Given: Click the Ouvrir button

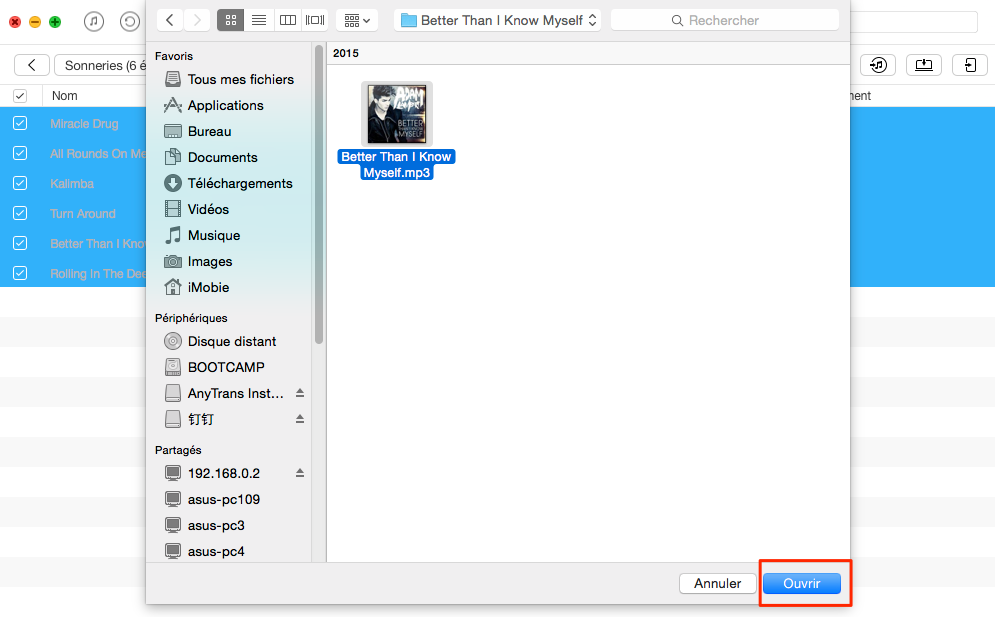Looking at the screenshot, I should [801, 583].
